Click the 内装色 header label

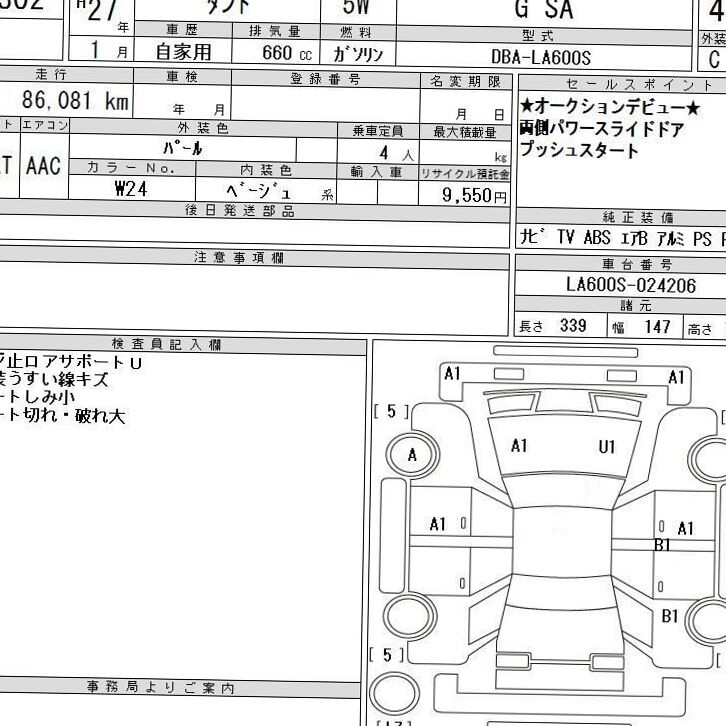point(266,170)
